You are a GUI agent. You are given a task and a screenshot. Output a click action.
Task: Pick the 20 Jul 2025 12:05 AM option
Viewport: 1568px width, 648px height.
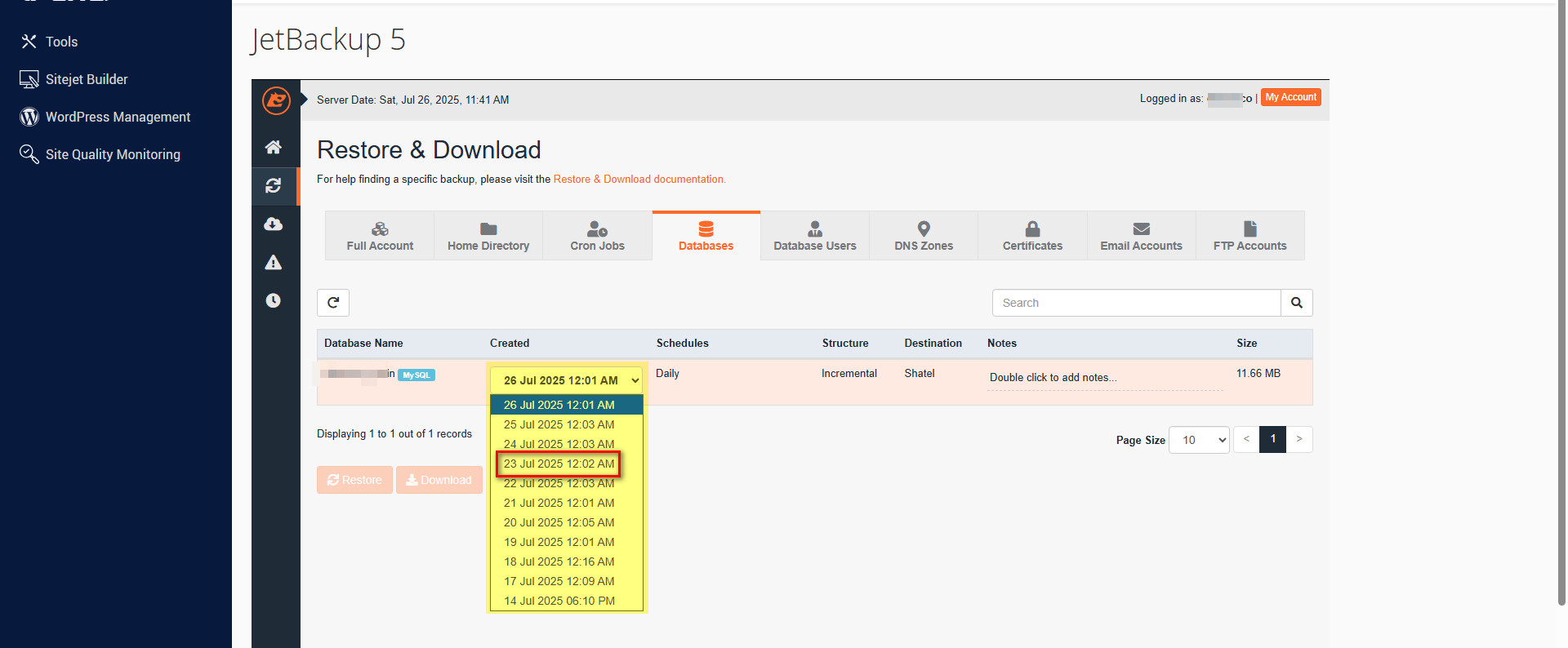559,522
